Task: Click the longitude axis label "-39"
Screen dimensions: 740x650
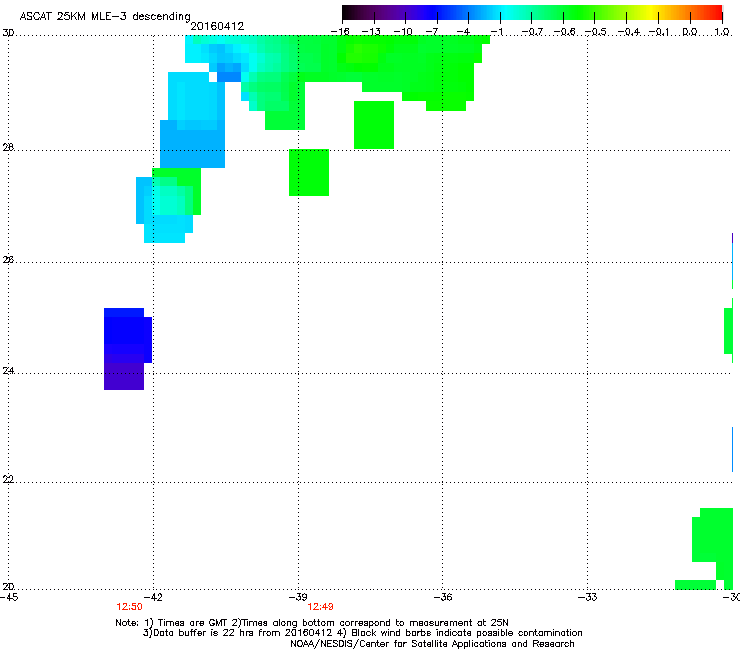Action: click(297, 597)
